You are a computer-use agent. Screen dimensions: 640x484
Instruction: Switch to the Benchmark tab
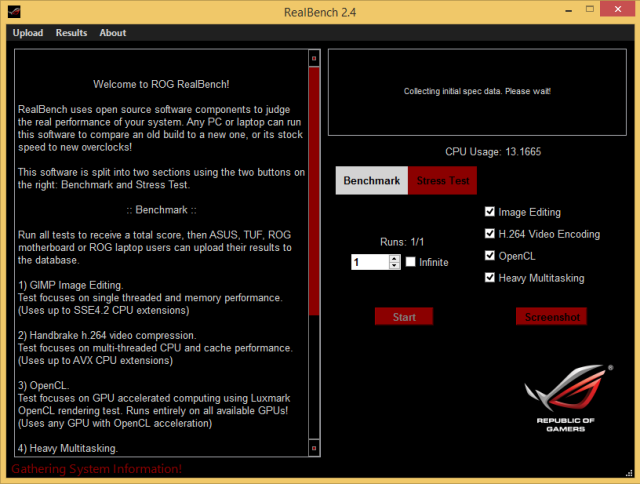[x=371, y=180]
